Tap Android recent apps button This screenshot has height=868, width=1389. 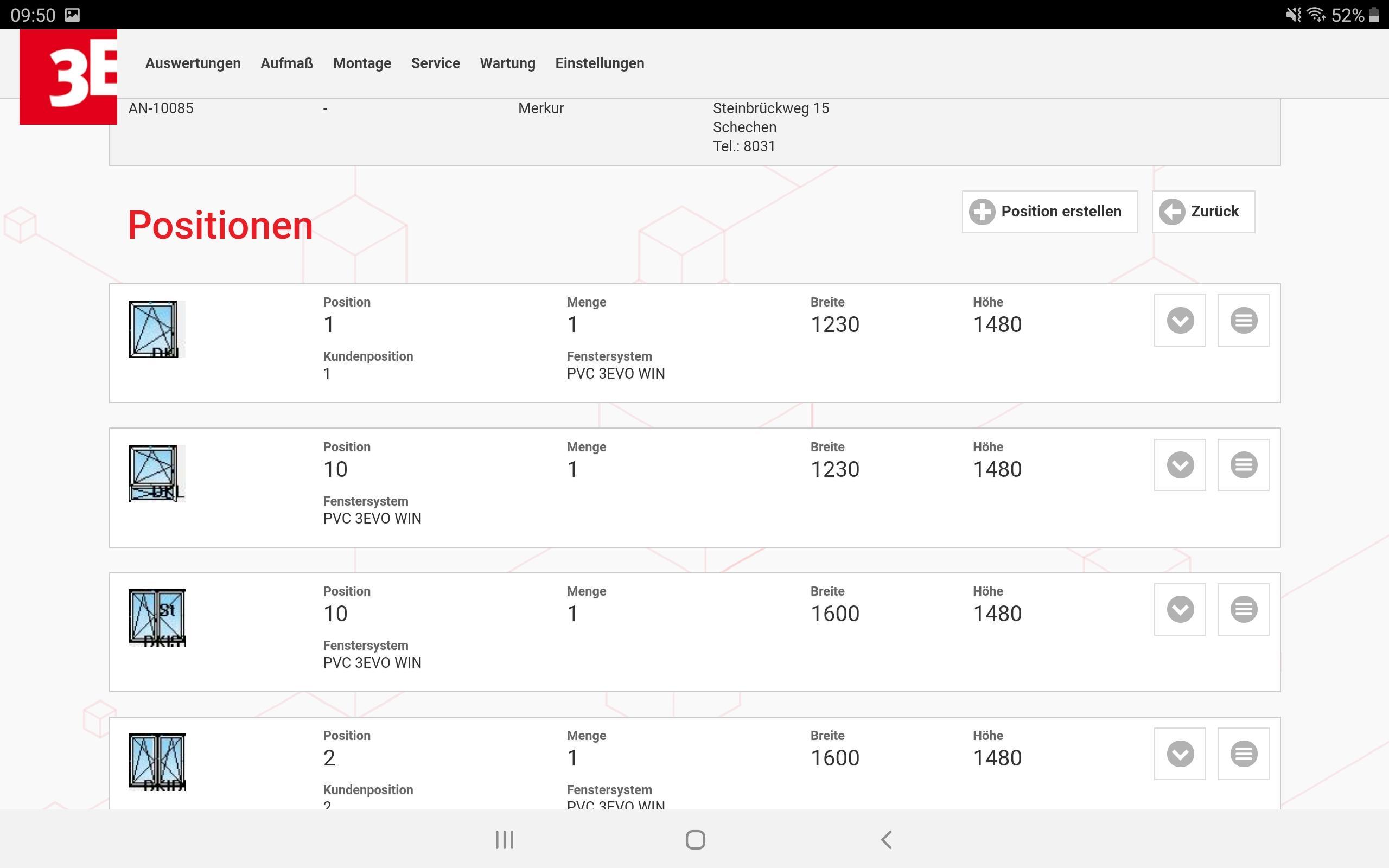click(x=505, y=840)
